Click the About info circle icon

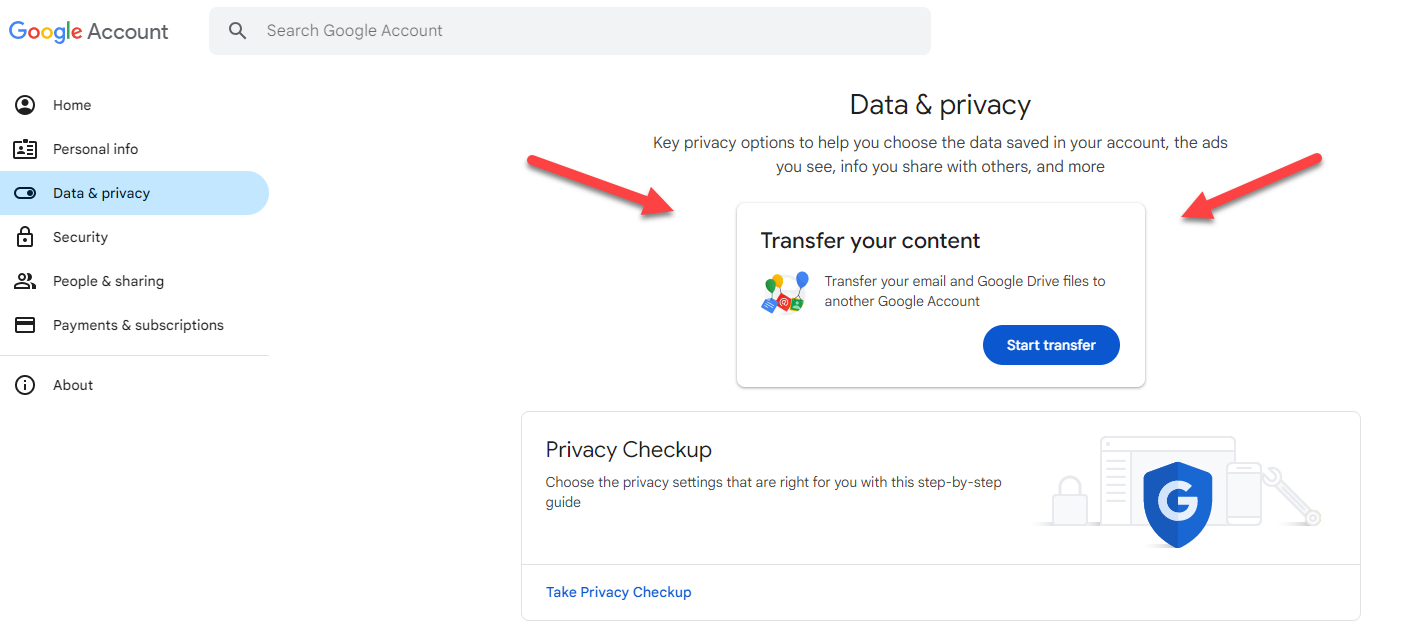(25, 385)
